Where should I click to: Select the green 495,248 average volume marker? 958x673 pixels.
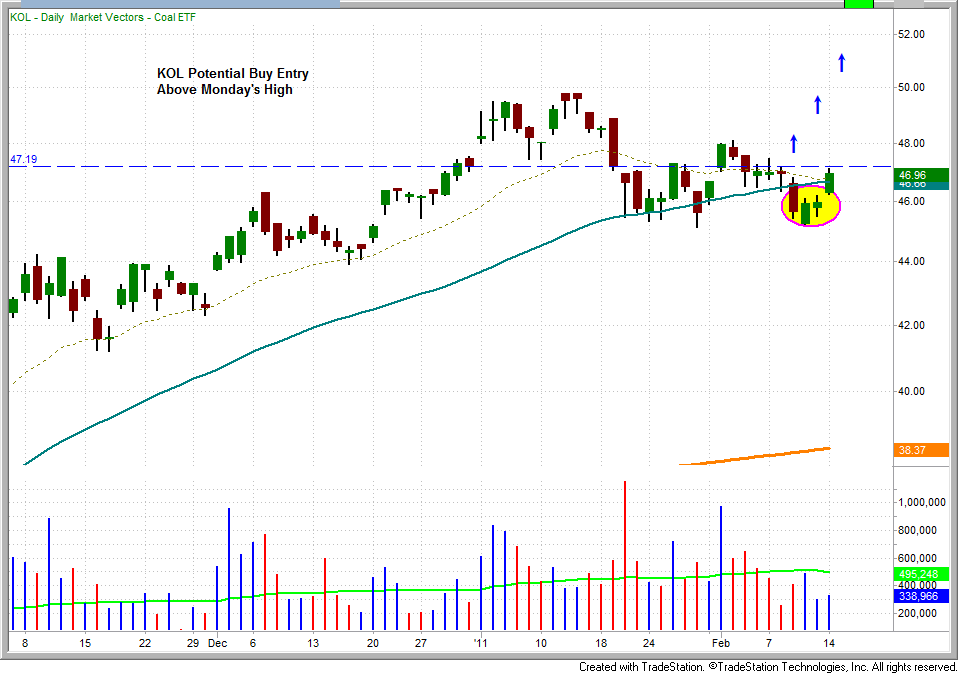click(x=921, y=574)
